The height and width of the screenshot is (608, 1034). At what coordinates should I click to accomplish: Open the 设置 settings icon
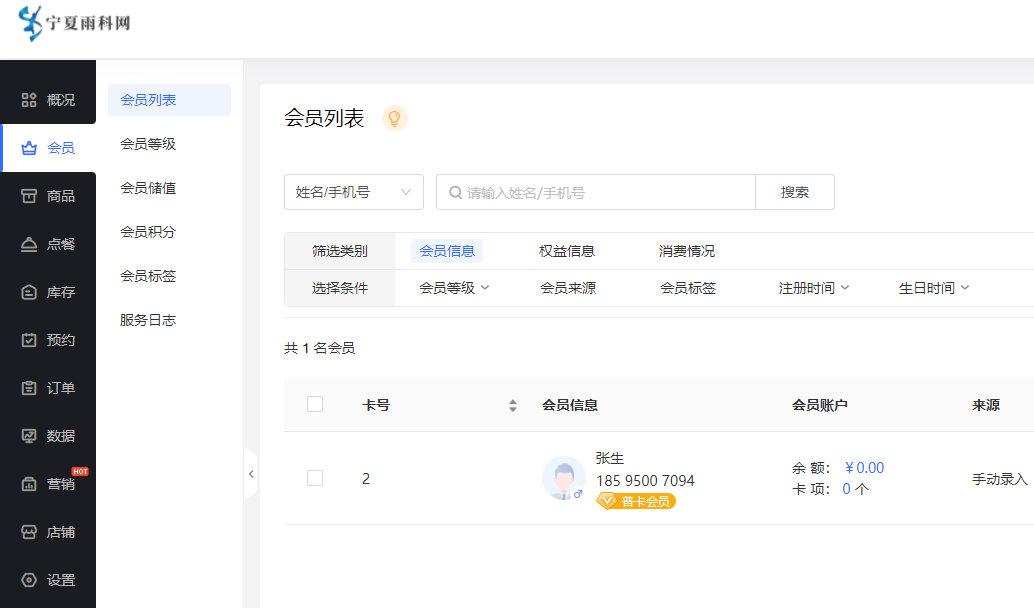click(29, 580)
